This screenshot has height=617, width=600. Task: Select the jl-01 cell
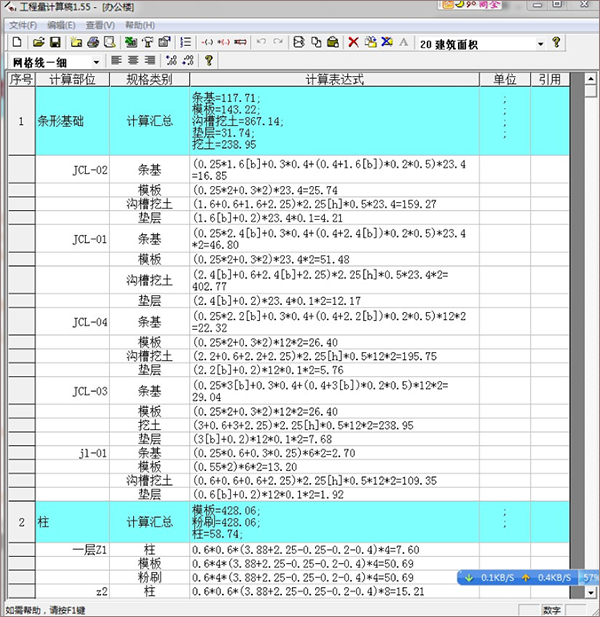(x=72, y=453)
